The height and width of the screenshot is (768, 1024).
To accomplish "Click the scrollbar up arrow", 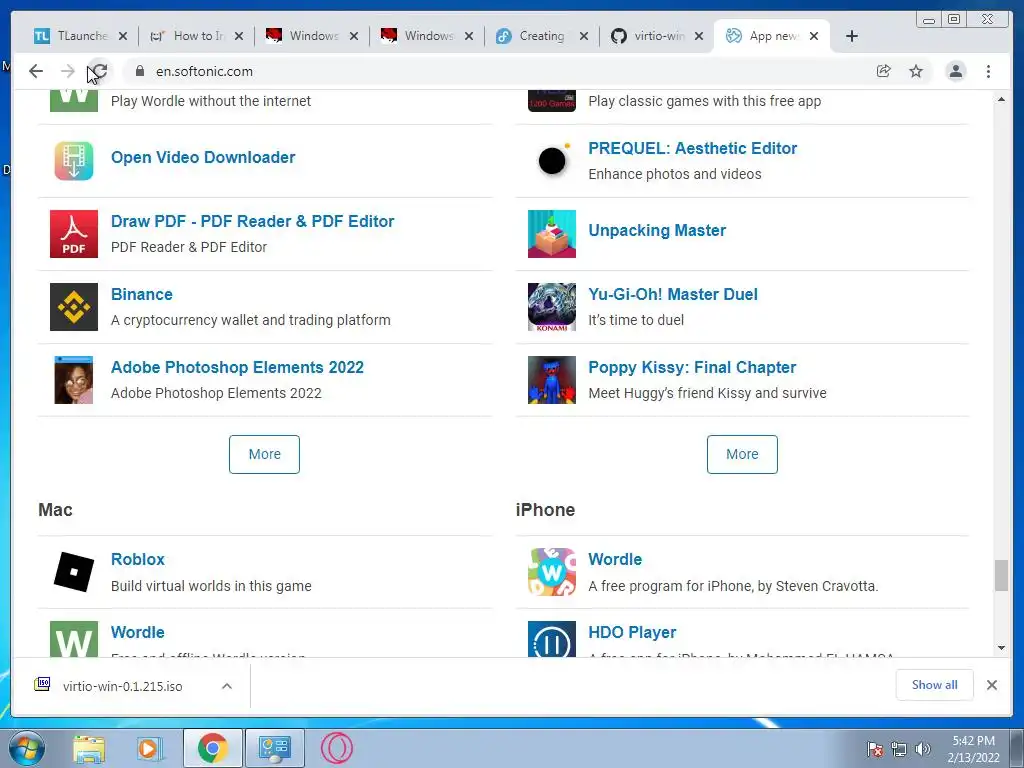I will (1001, 99).
